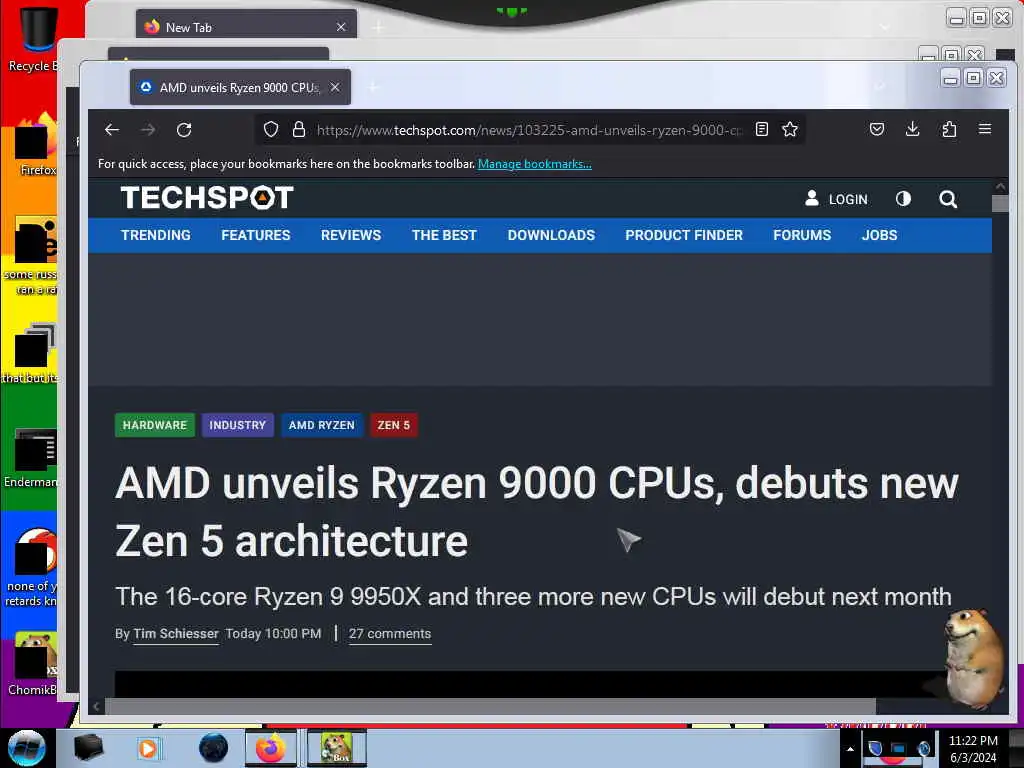
Task: Open the Extensions puzzle icon
Action: (x=949, y=129)
